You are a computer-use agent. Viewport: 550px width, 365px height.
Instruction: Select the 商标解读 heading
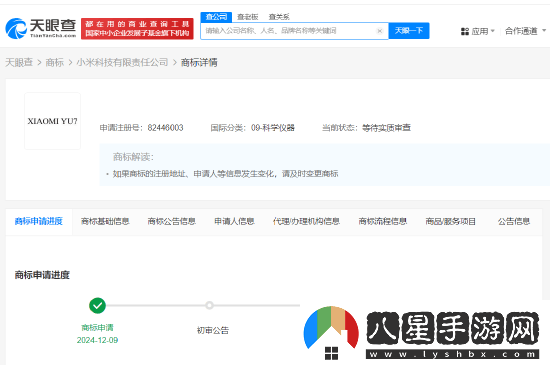click(133, 157)
